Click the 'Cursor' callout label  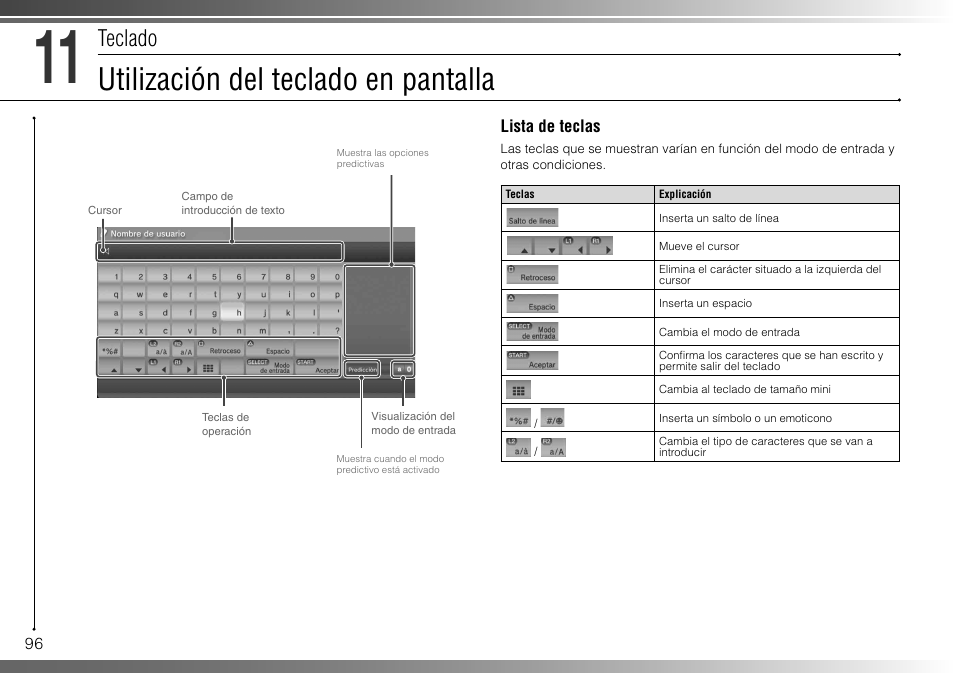tap(105, 210)
